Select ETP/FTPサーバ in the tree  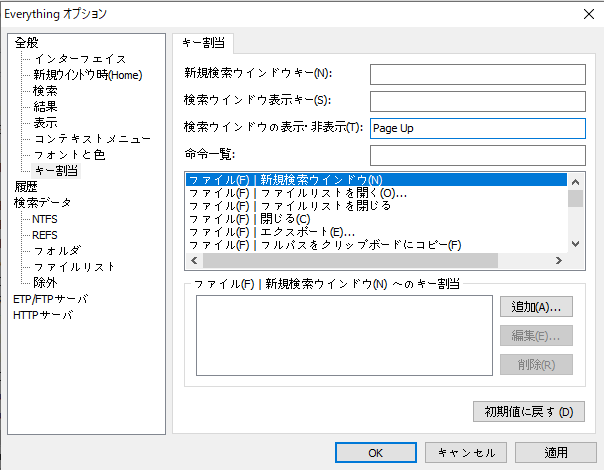[50, 299]
